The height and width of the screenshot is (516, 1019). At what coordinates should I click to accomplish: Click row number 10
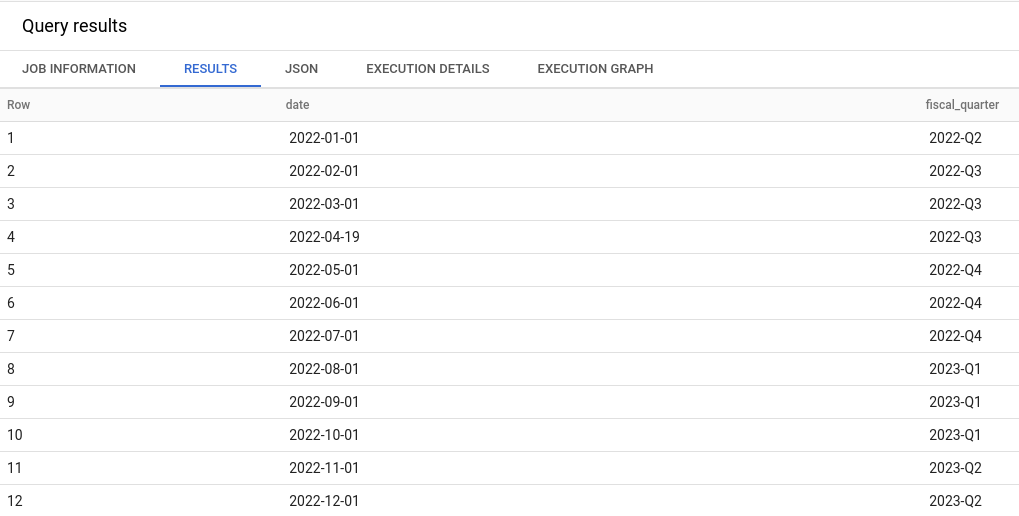pos(15,435)
